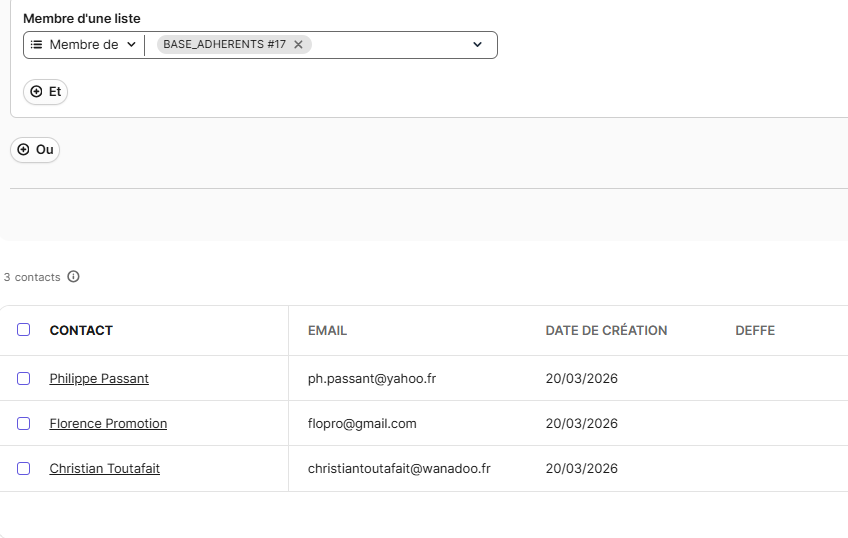Tick the Florence Promotion row checkbox
This screenshot has width=848, height=538.
click(24, 424)
